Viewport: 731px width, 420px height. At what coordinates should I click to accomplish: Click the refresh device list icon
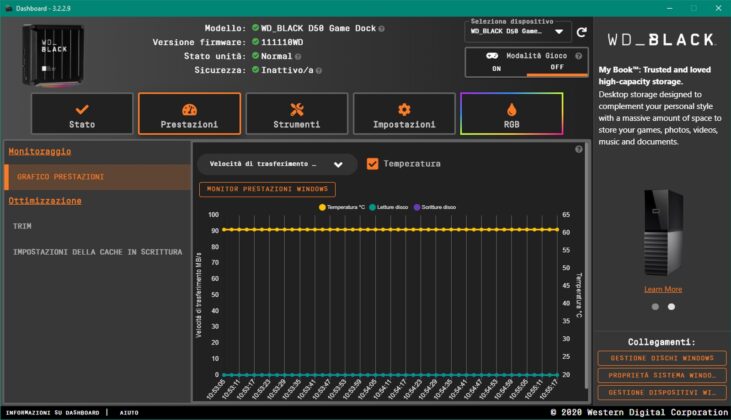pyautogui.click(x=581, y=32)
